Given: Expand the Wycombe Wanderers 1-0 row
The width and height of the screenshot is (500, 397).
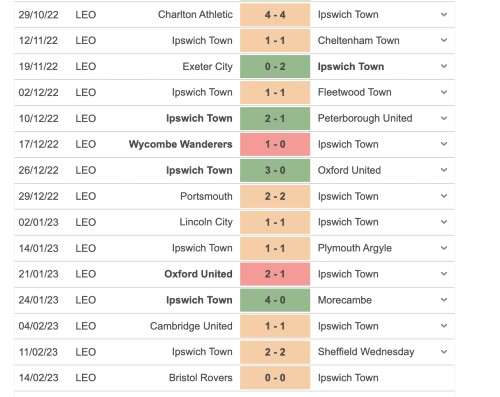Looking at the screenshot, I should pyautogui.click(x=444, y=144).
